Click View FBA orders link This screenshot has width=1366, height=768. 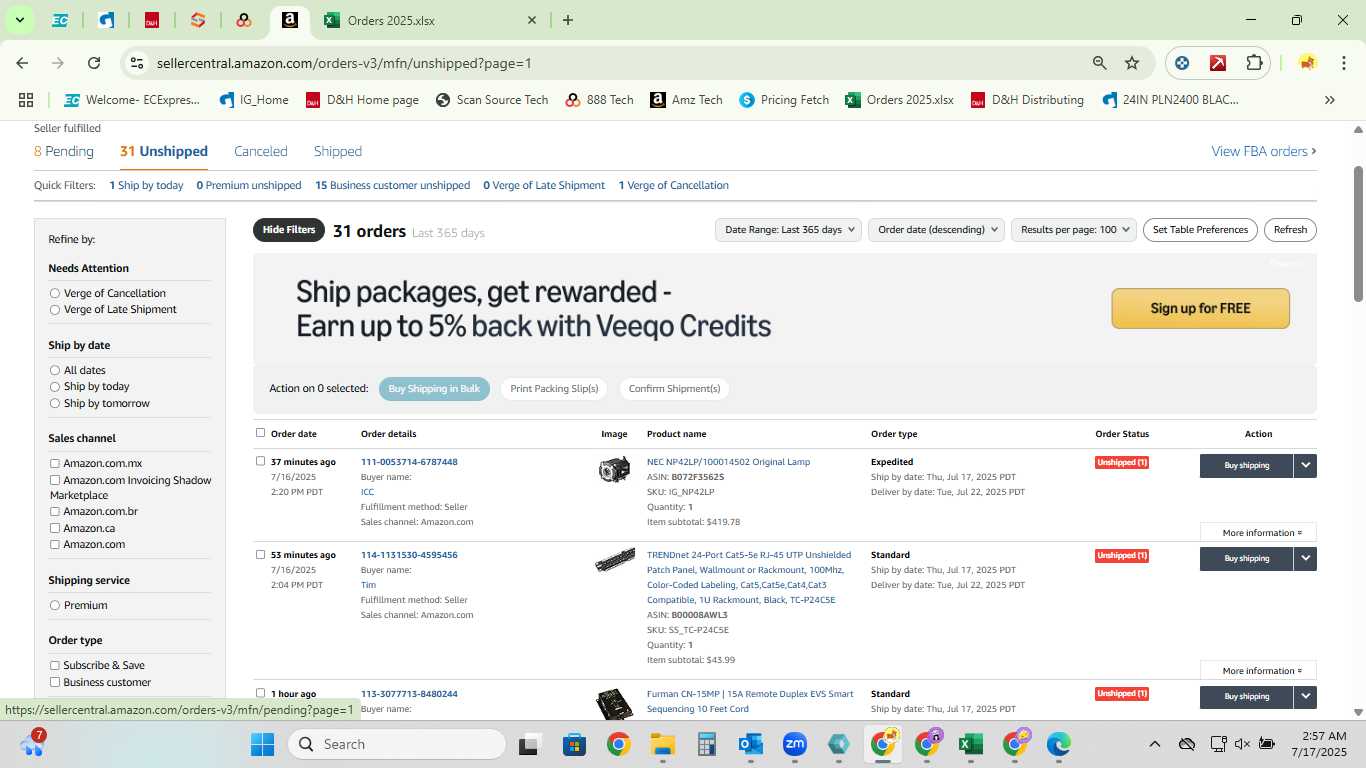pyautogui.click(x=1263, y=152)
